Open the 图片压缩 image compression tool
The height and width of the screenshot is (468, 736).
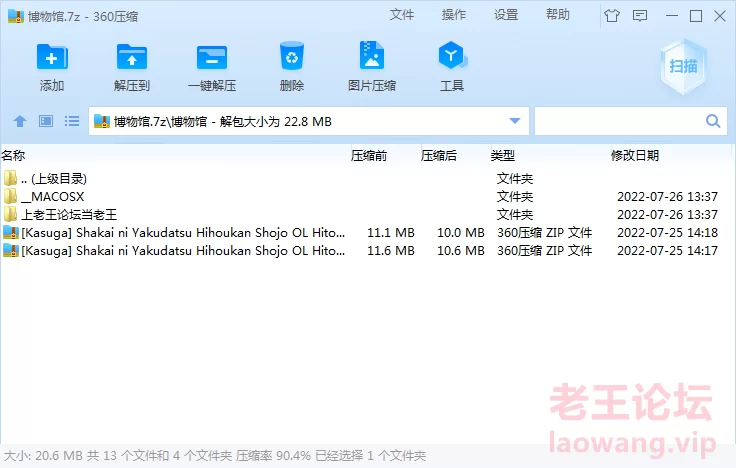tap(371, 56)
